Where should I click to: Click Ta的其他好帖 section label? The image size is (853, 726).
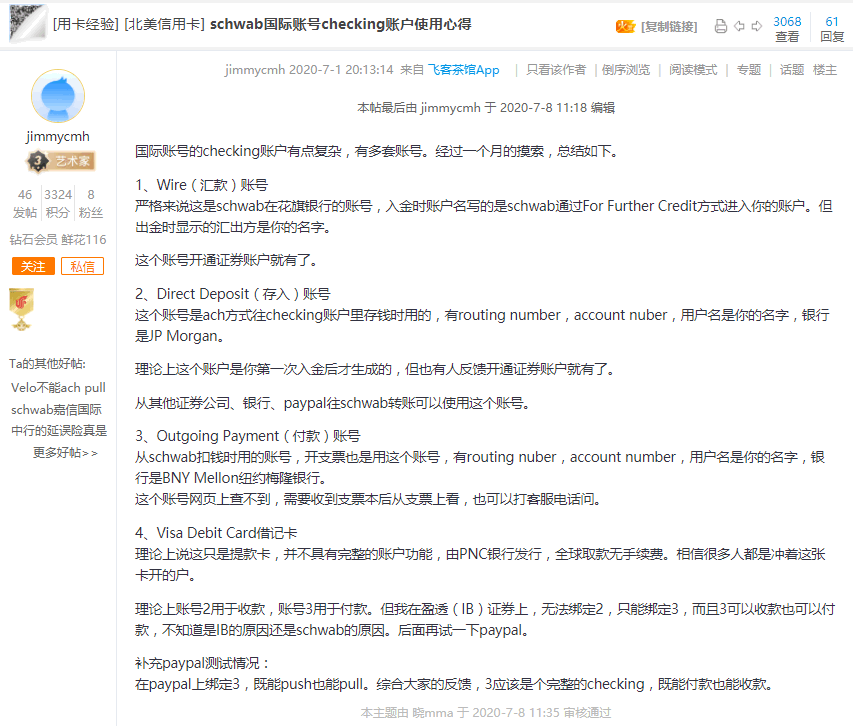47,364
